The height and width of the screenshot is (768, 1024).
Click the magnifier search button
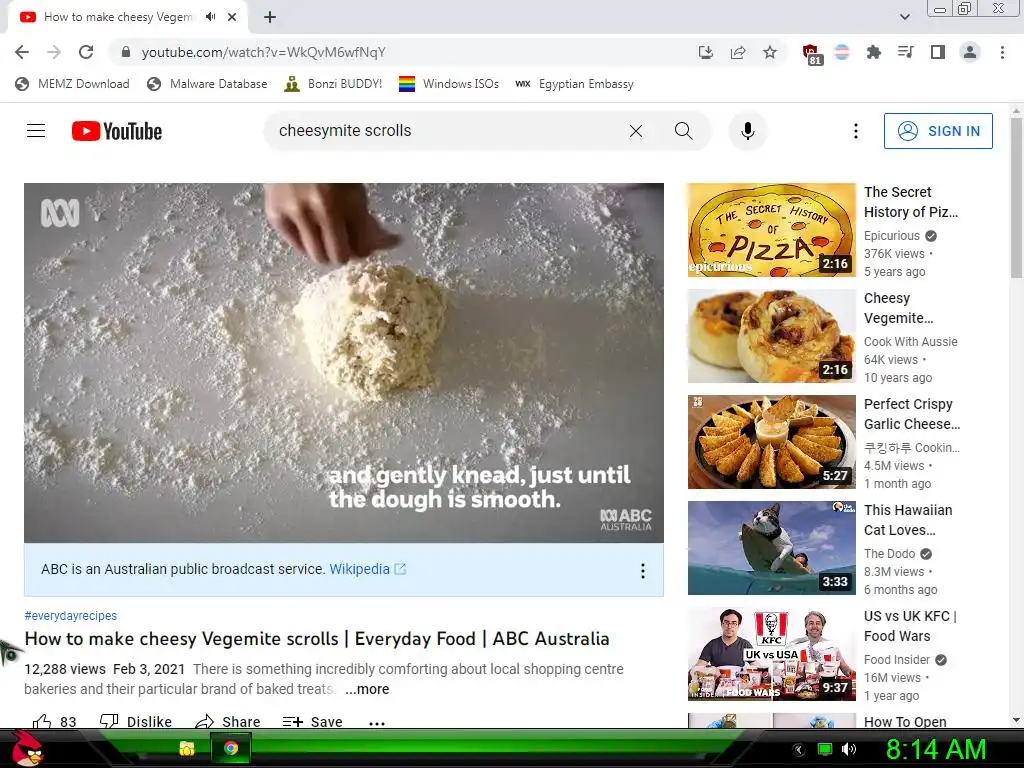pos(684,131)
